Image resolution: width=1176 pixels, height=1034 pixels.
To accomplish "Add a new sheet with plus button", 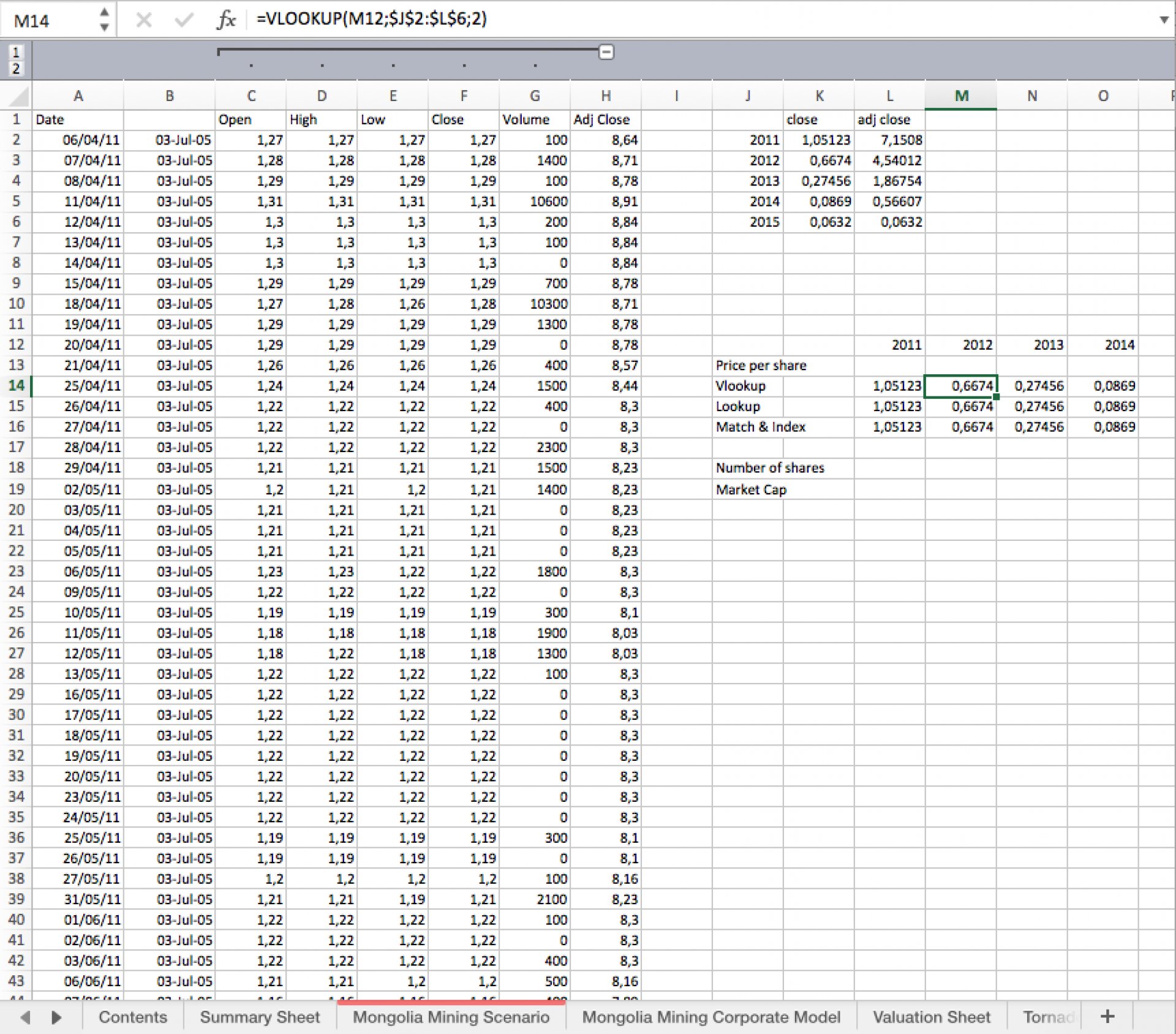I will click(1107, 1016).
